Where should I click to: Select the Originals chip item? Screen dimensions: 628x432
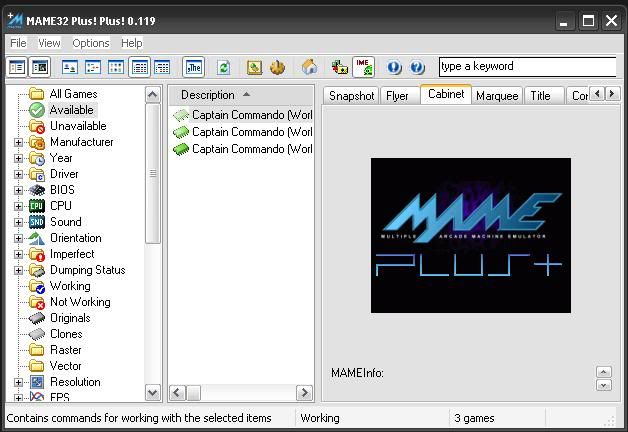pos(60,318)
